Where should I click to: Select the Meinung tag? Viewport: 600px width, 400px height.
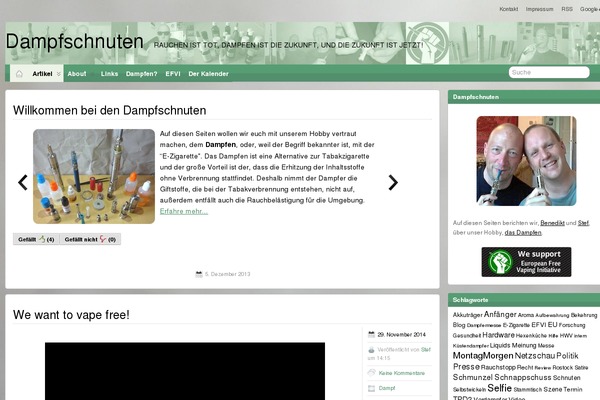524,345
